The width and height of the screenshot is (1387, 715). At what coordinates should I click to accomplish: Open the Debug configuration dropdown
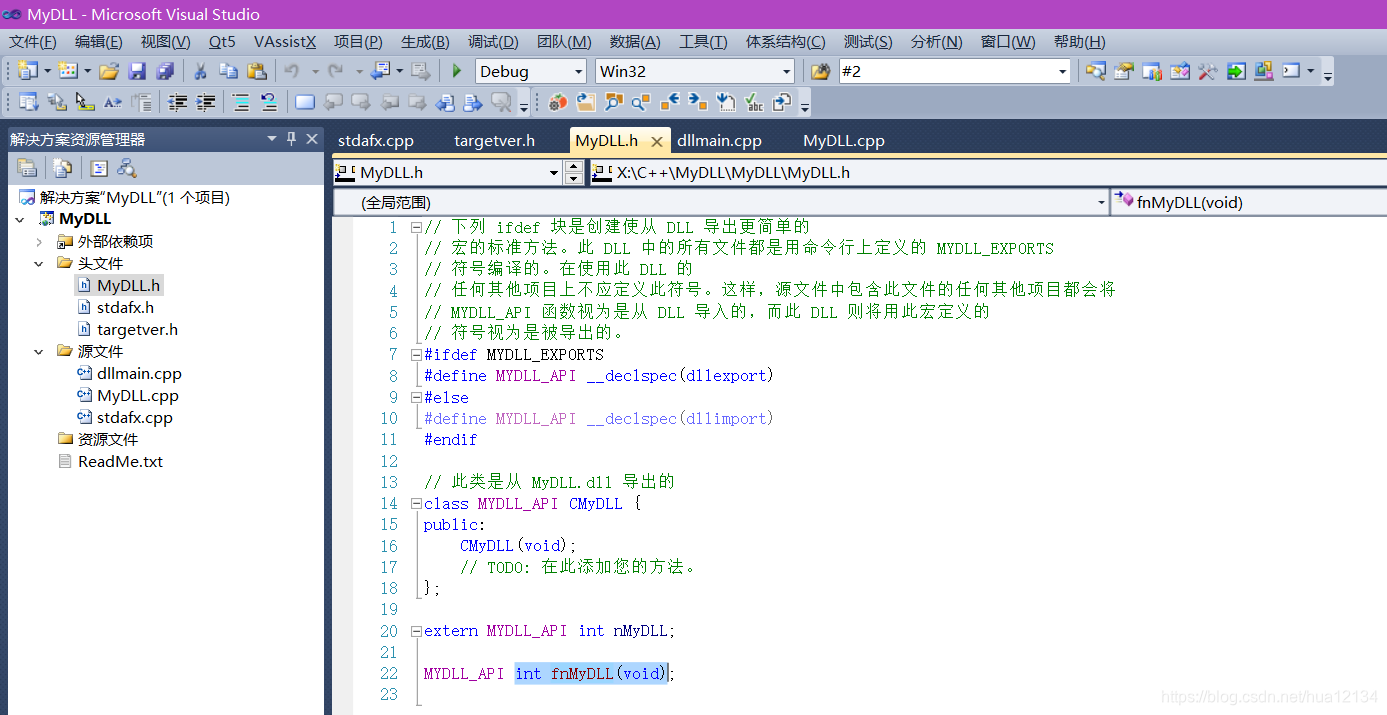[x=578, y=71]
